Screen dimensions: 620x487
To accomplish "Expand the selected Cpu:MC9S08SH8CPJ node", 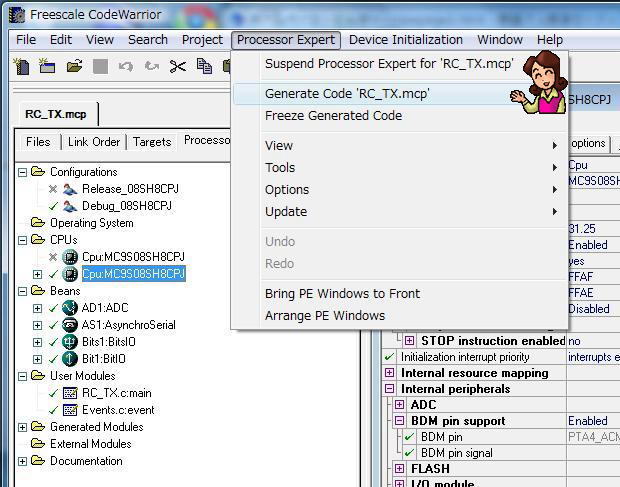I will 37,274.
